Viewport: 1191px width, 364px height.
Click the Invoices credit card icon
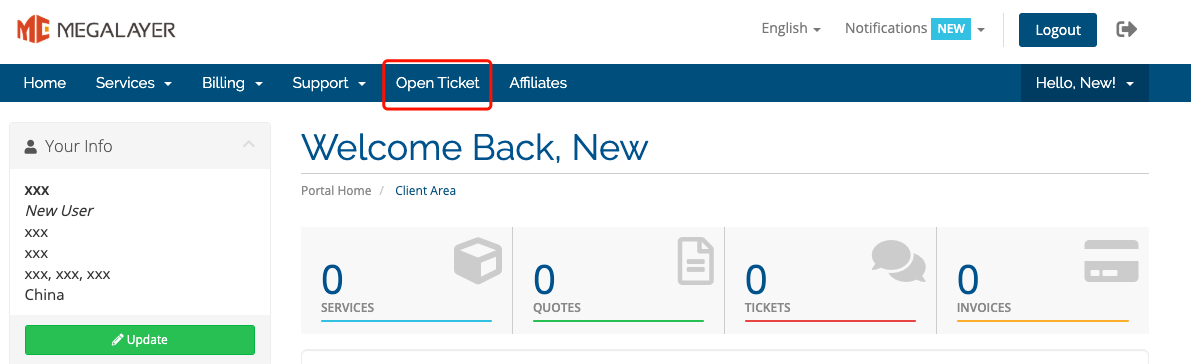tap(1111, 261)
